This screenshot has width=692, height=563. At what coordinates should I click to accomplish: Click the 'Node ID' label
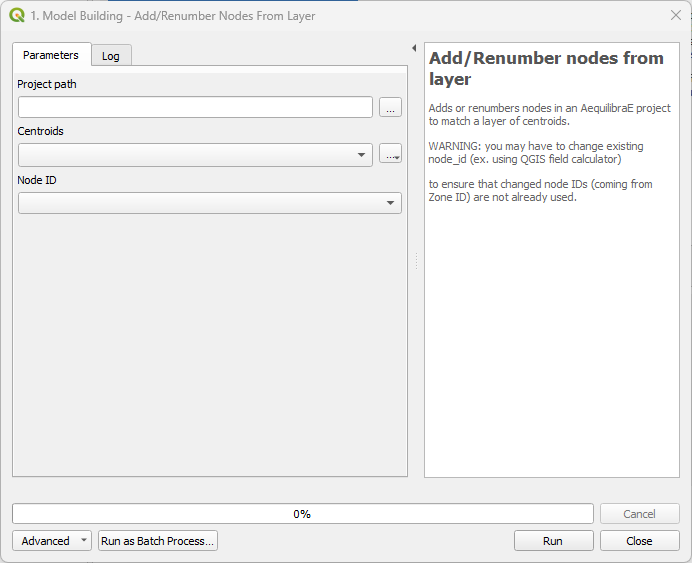coord(37,180)
